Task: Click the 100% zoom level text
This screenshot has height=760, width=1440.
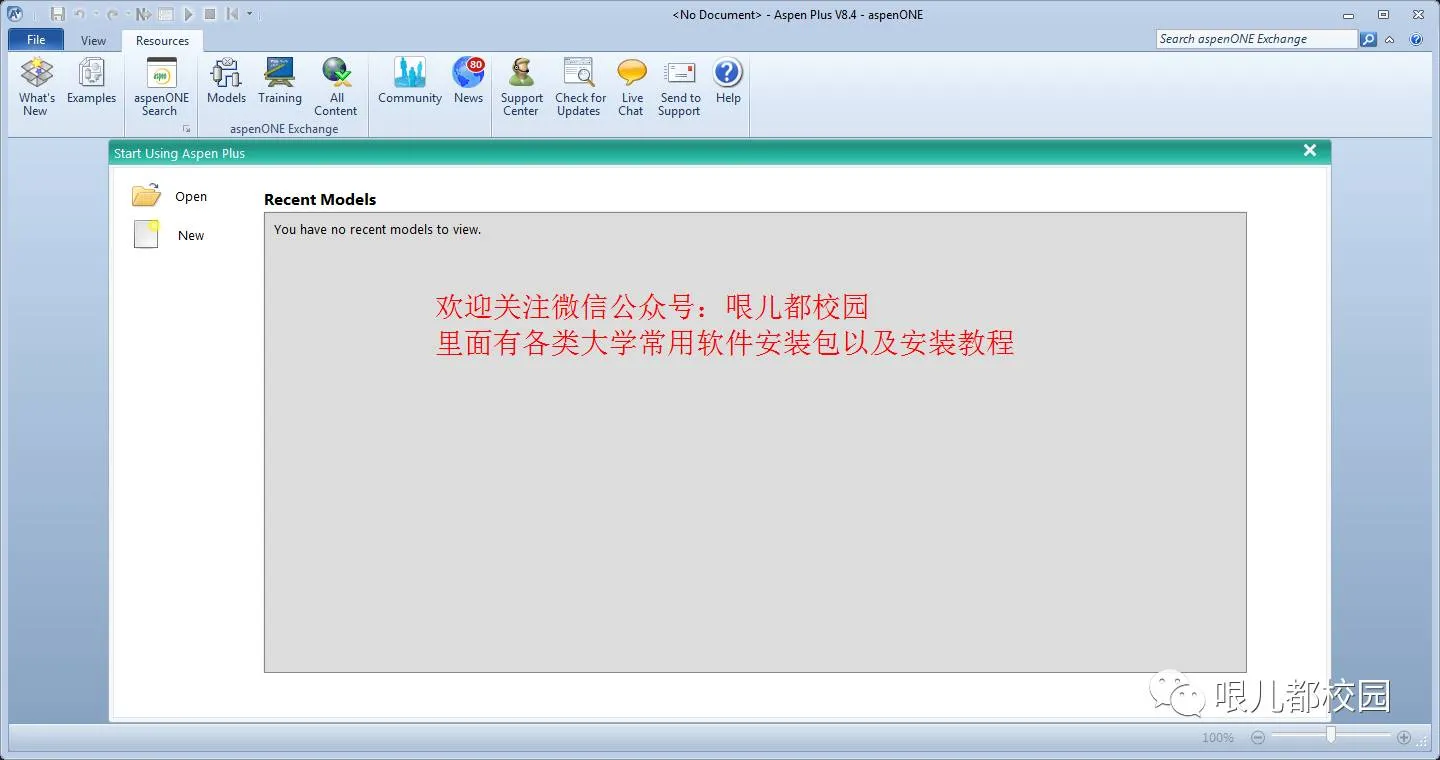Action: coord(1218,738)
